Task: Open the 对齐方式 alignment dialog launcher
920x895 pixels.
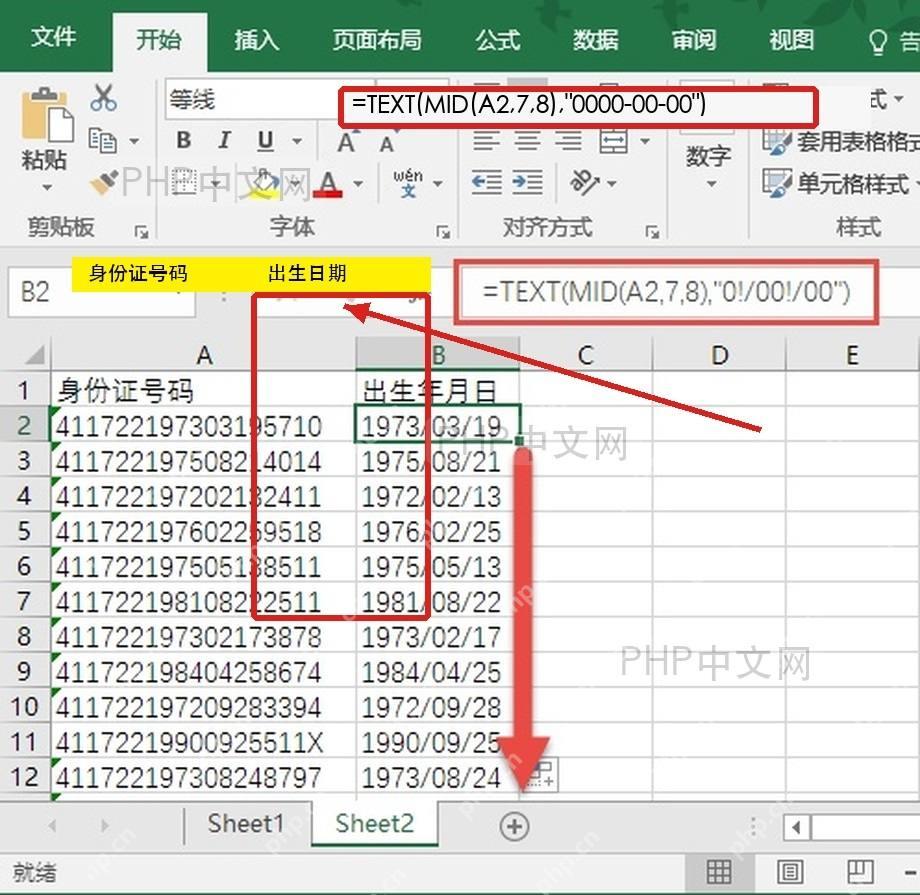Action: [x=652, y=232]
